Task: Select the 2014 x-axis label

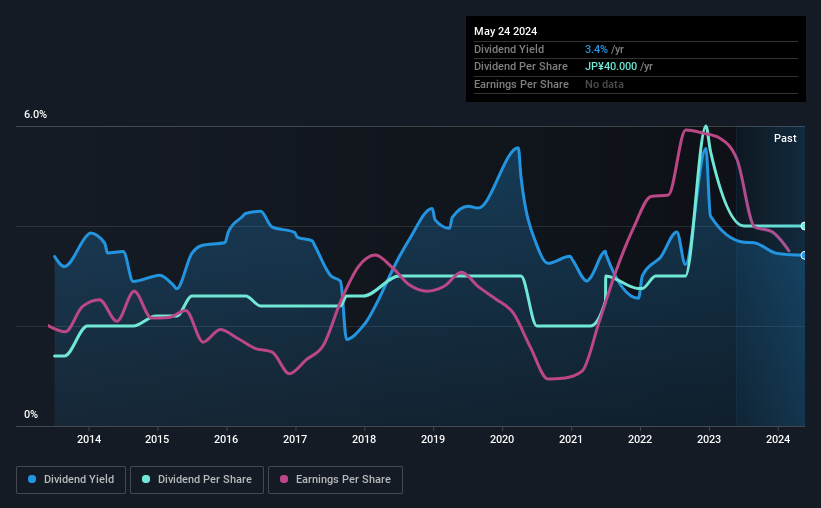Action: pos(89,439)
